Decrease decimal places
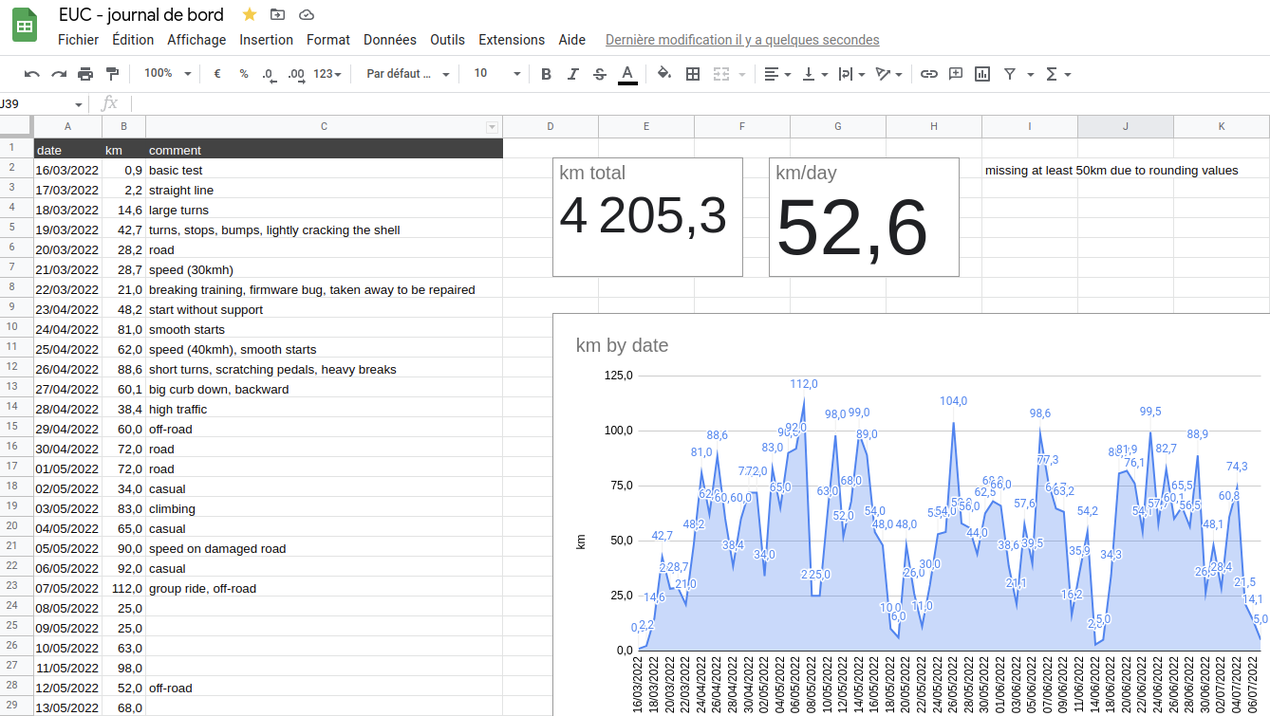This screenshot has width=1270, height=716. [x=269, y=74]
